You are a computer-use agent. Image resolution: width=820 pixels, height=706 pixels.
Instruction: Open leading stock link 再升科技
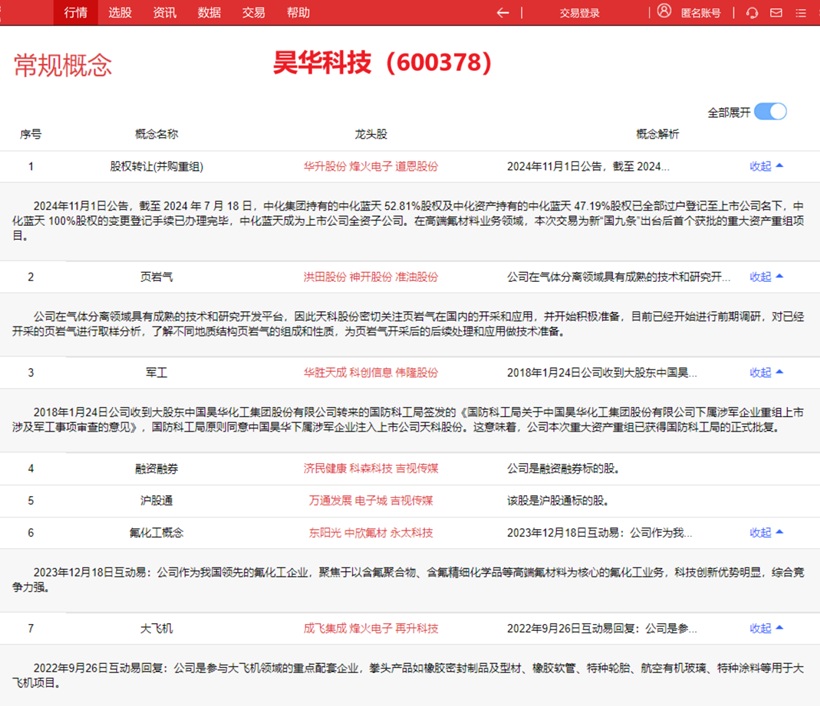pyautogui.click(x=417, y=628)
